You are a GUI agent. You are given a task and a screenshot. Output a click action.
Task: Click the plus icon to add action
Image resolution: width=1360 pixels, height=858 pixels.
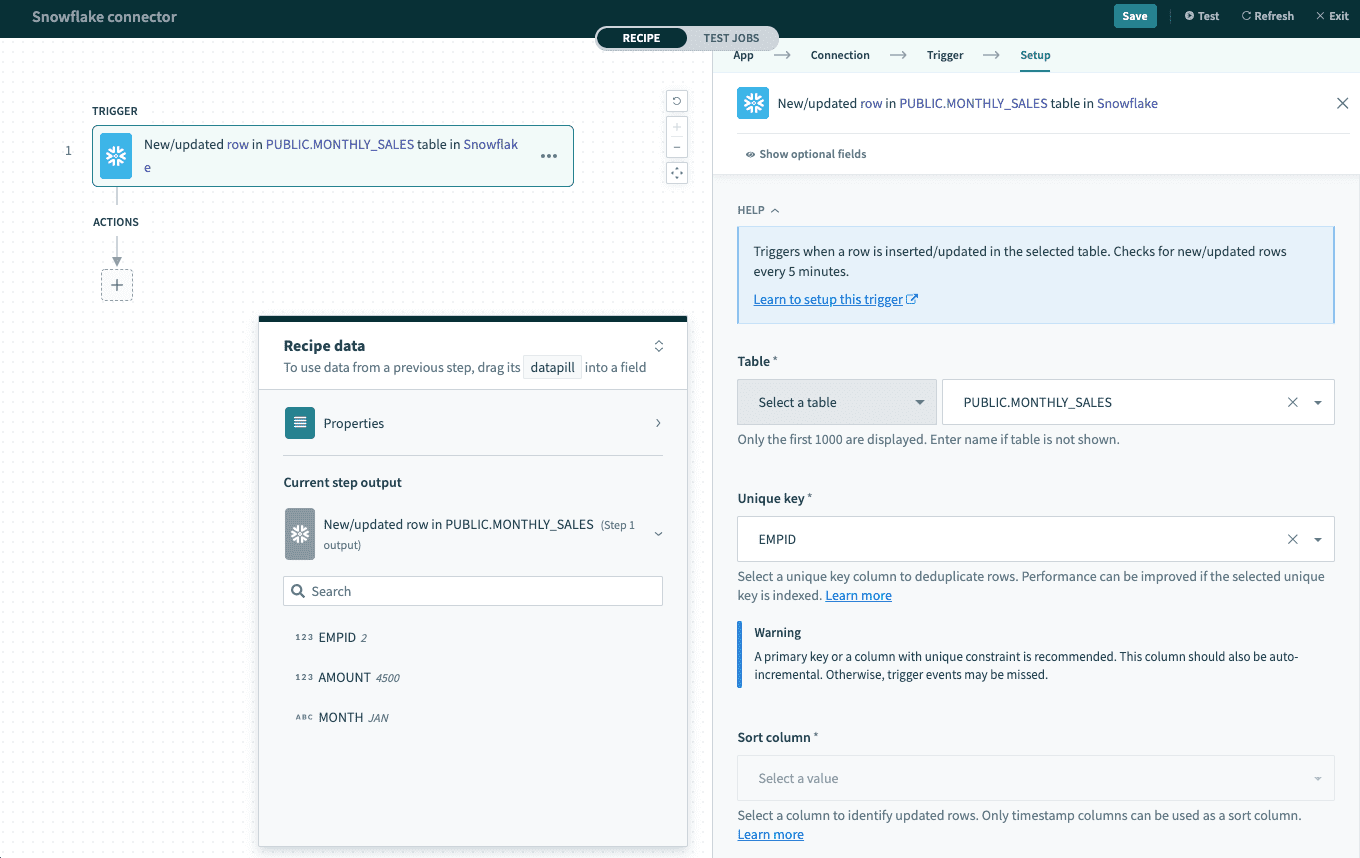point(117,285)
